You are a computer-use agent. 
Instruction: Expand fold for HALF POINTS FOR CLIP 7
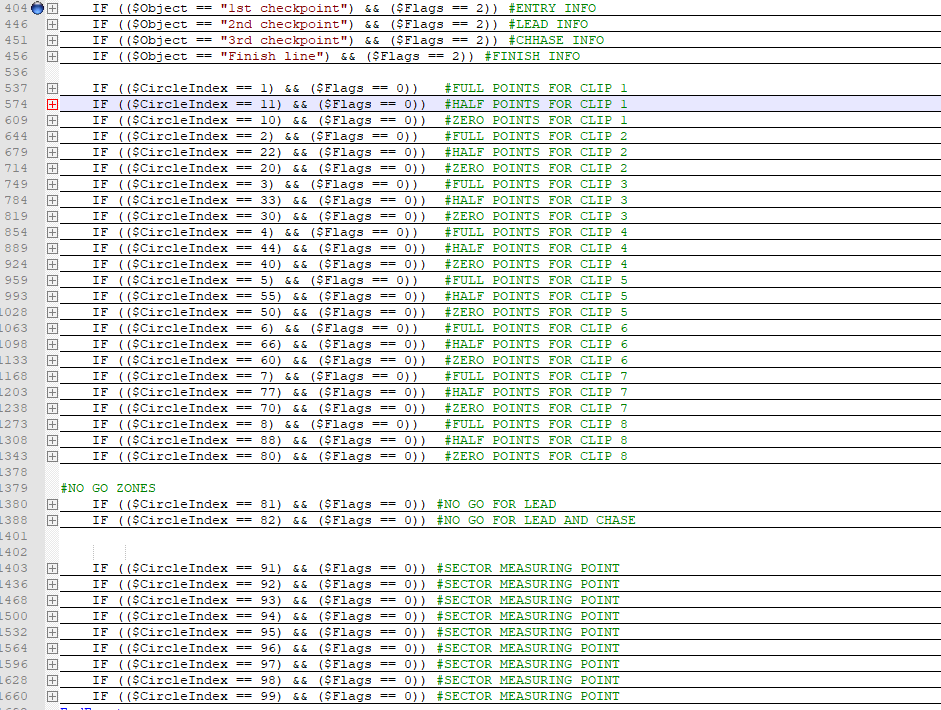[x=52, y=393]
